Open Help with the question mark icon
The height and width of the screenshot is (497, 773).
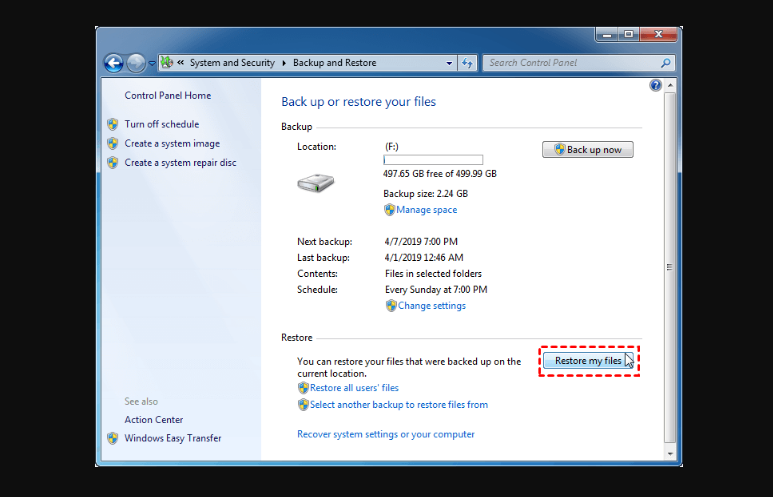[655, 85]
